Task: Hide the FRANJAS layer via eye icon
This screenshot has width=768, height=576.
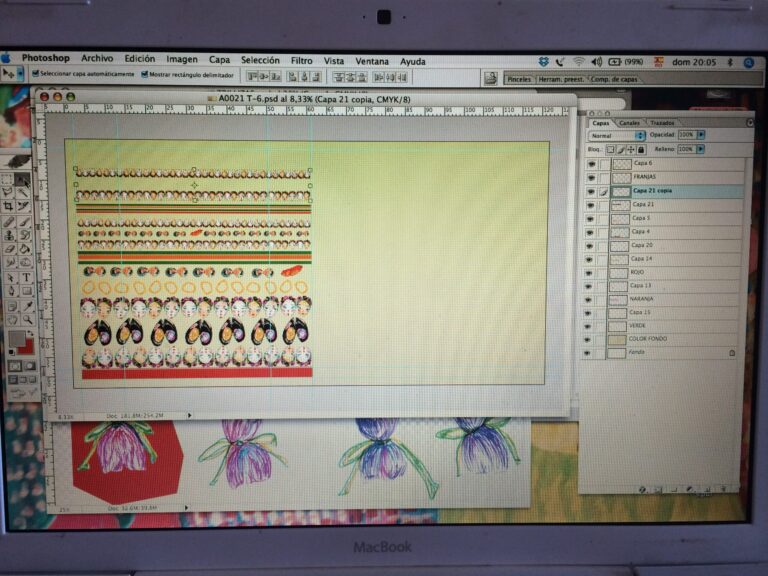Action: click(591, 177)
